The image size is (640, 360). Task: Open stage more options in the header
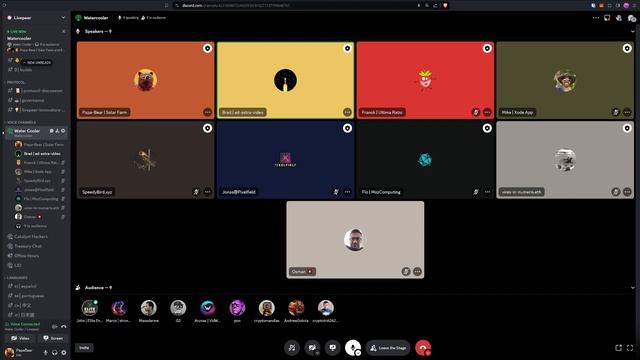[596, 18]
